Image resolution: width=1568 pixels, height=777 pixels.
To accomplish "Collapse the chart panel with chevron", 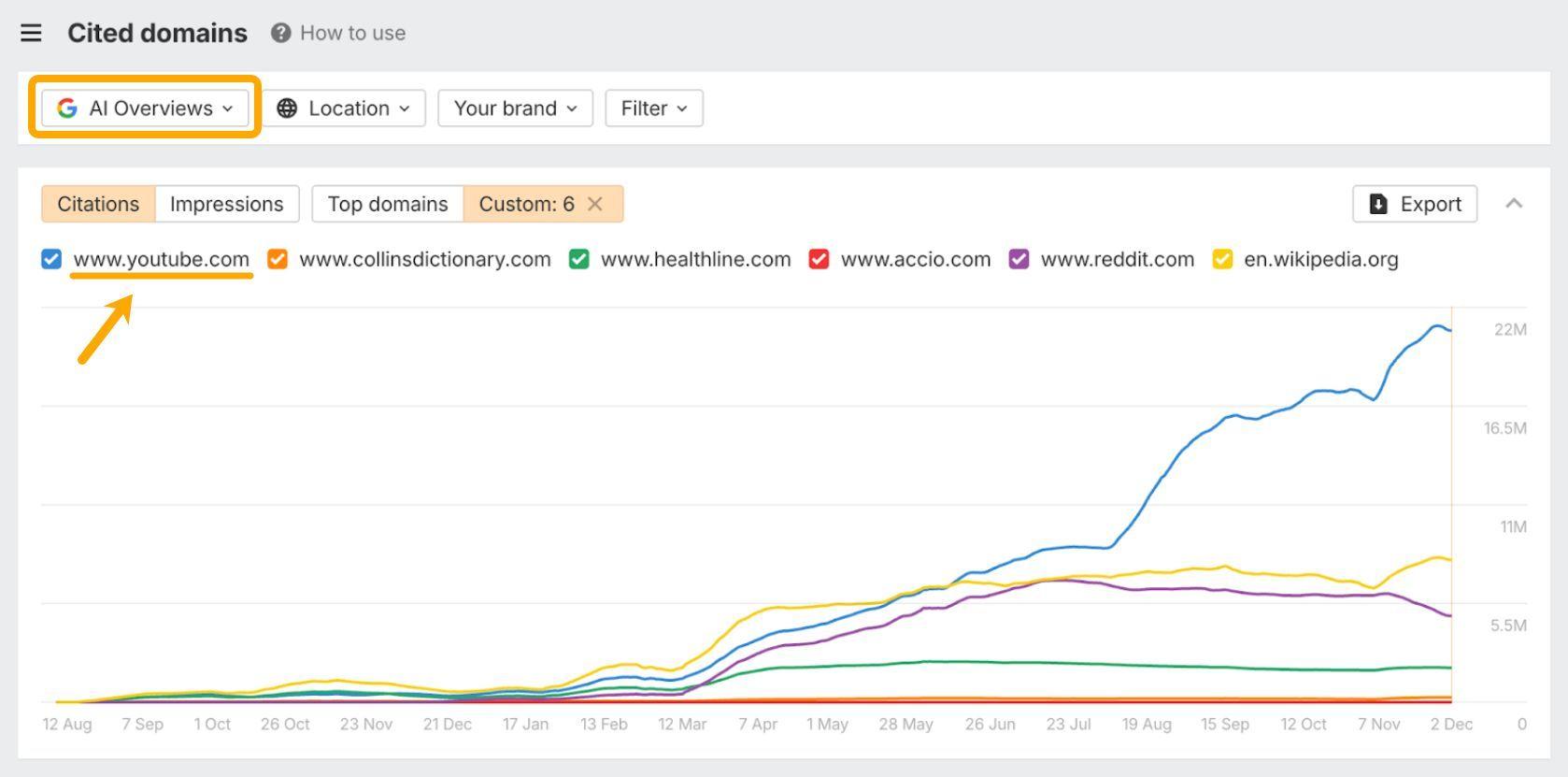I will coord(1514,204).
